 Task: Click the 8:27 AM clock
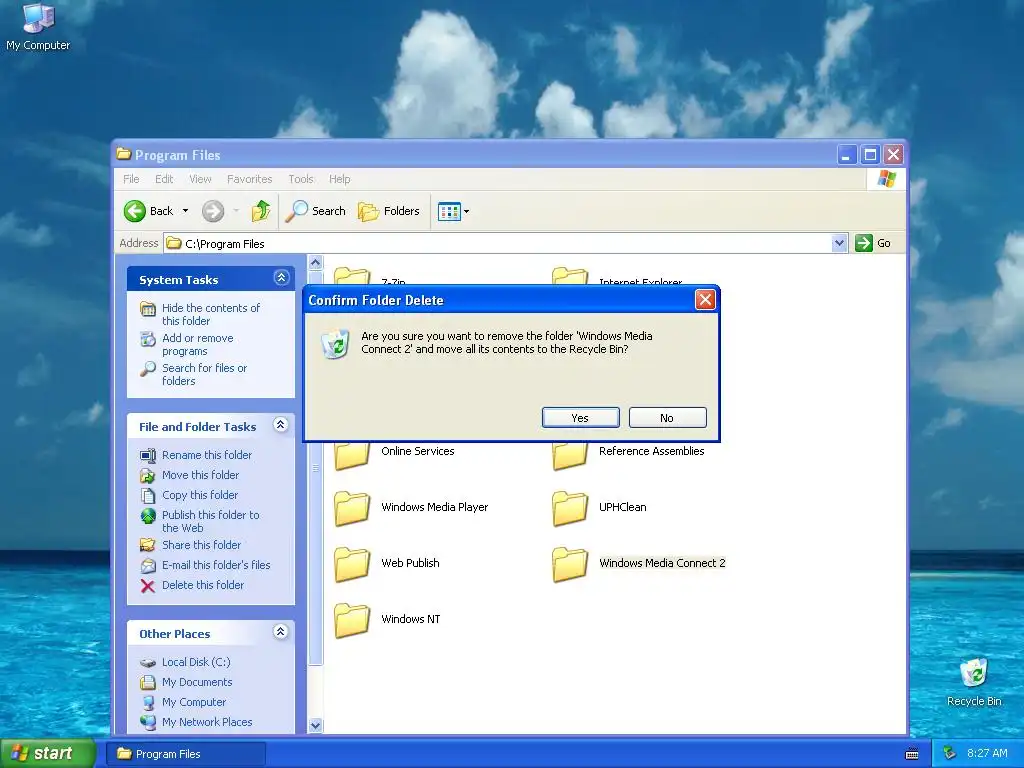click(x=987, y=753)
